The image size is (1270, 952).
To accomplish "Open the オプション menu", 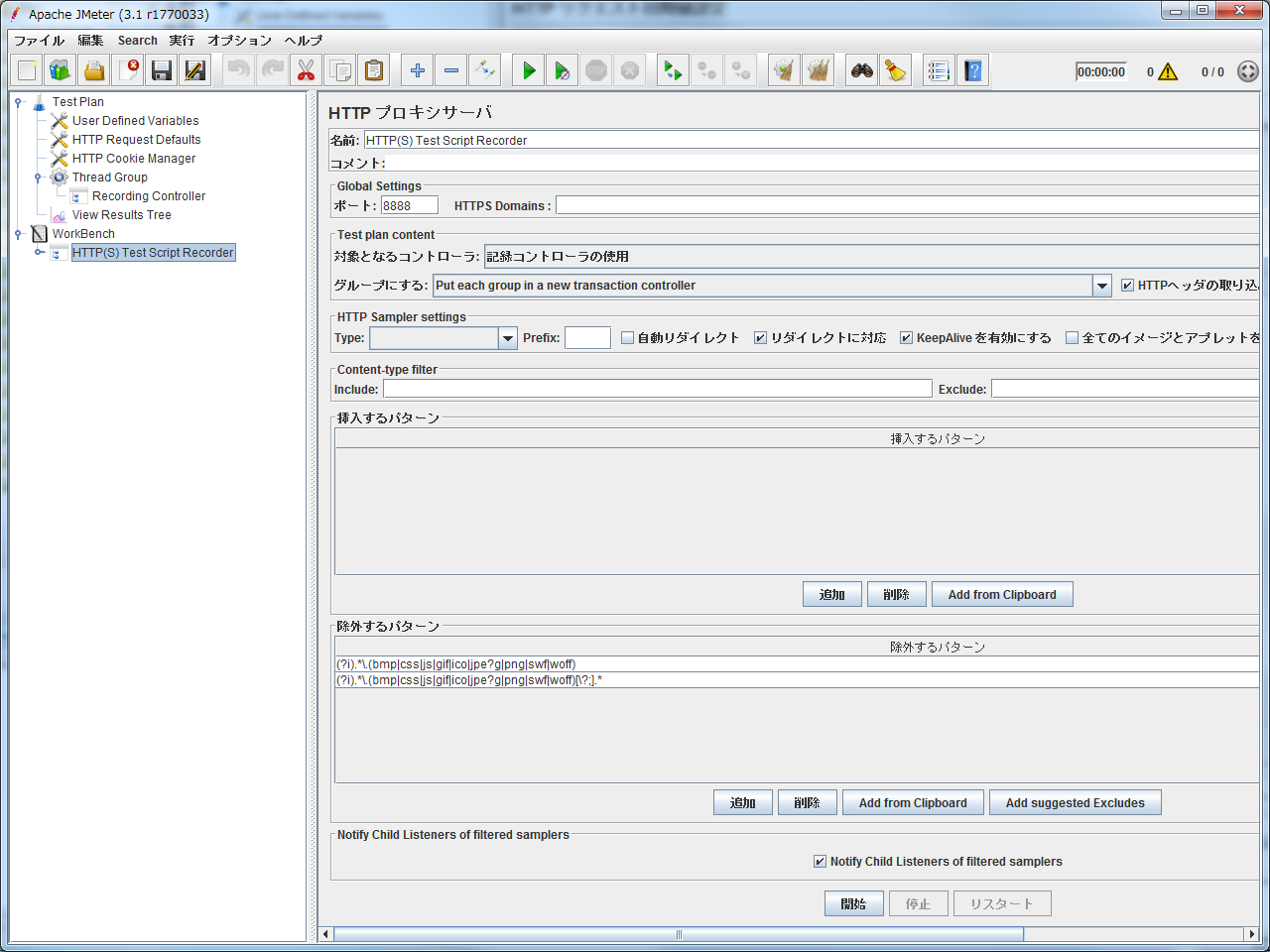I will (239, 41).
